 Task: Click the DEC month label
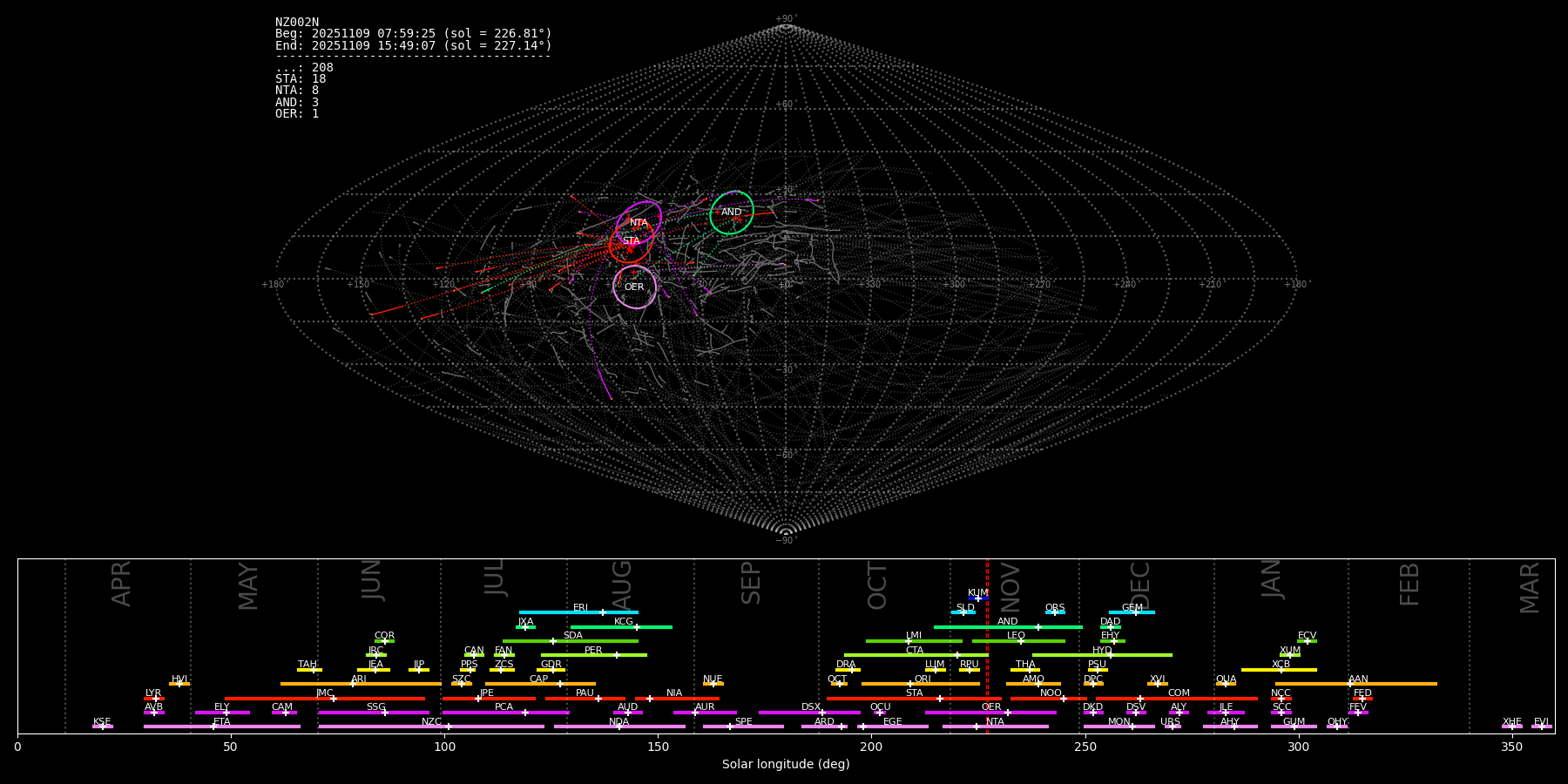1140,584
